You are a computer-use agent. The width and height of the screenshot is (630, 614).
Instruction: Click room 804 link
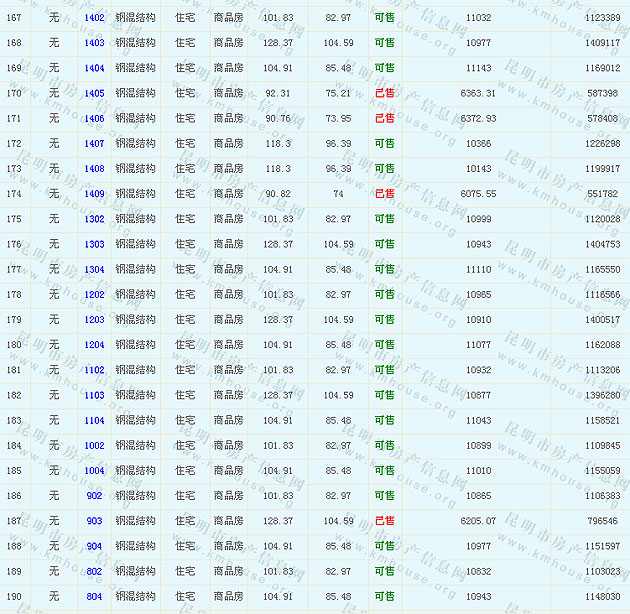(94, 597)
